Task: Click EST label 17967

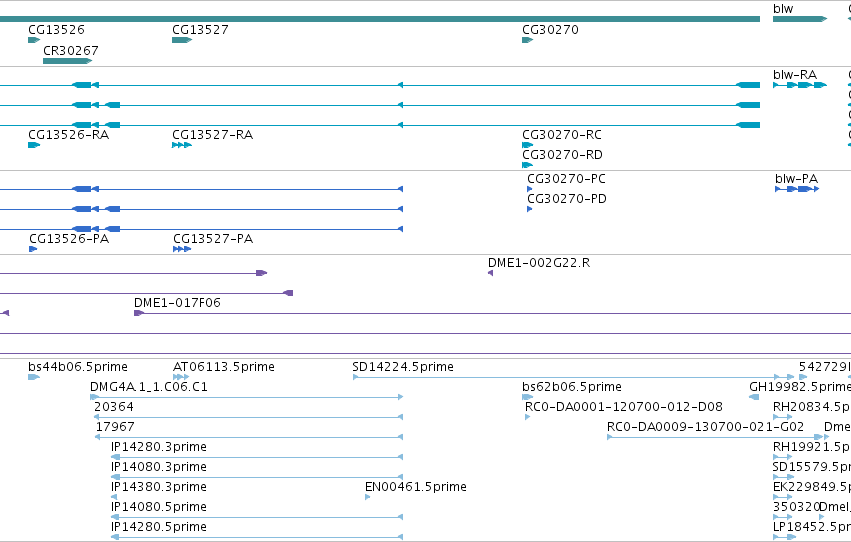Action: pyautogui.click(x=115, y=427)
